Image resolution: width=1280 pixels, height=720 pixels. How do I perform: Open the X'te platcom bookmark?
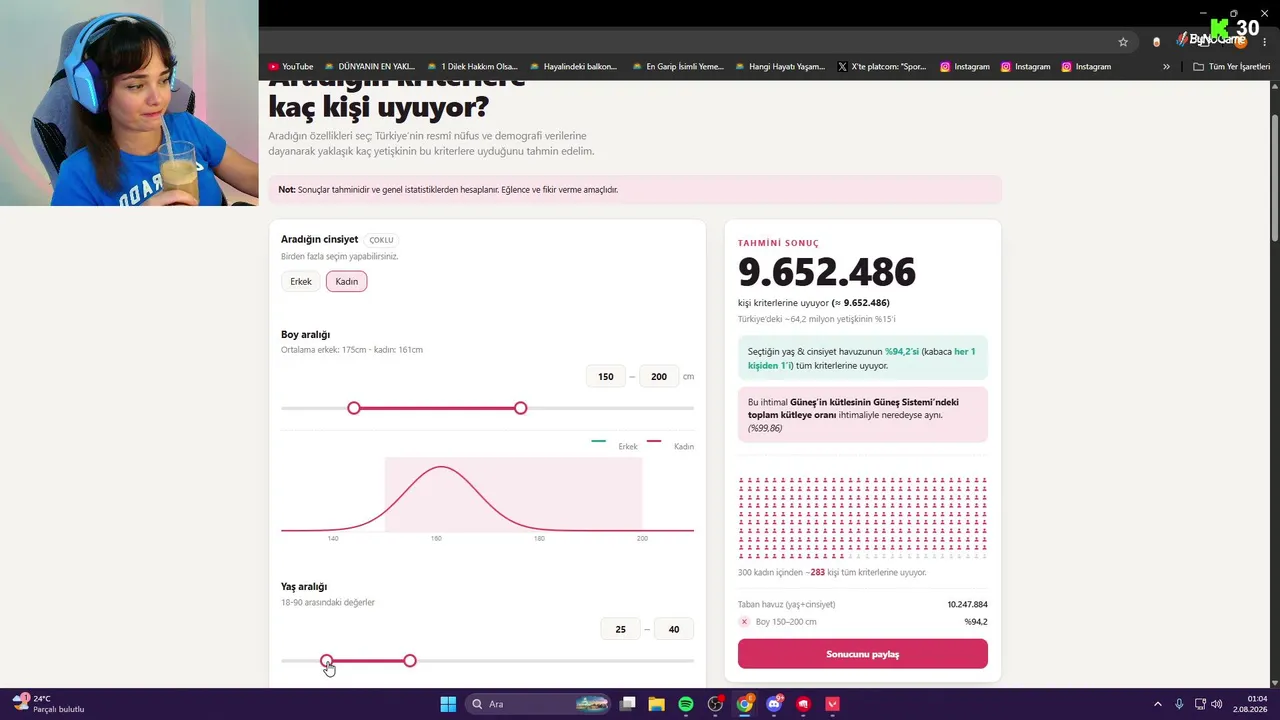tap(882, 67)
